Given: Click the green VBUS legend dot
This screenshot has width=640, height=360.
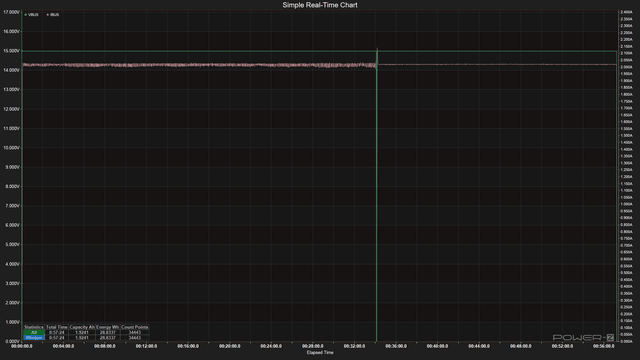Looking at the screenshot, I should tap(26, 15).
